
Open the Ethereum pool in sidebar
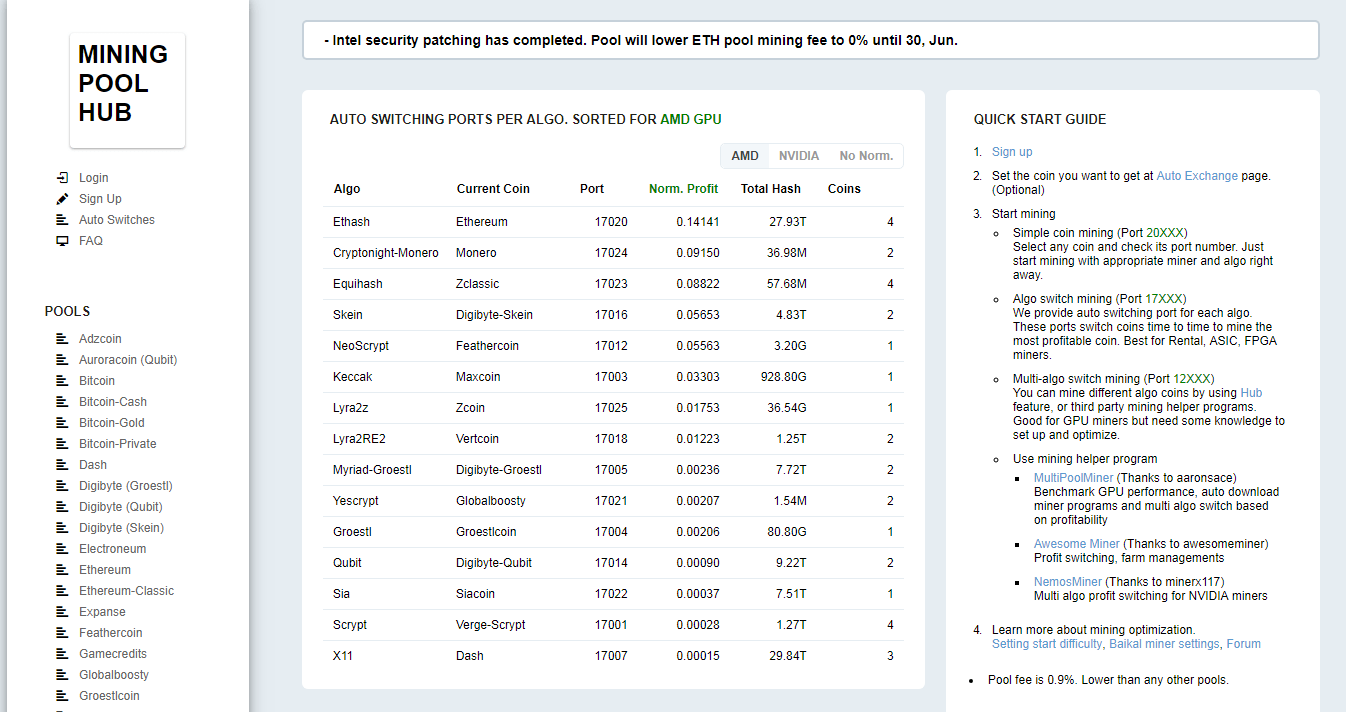[x=105, y=570]
